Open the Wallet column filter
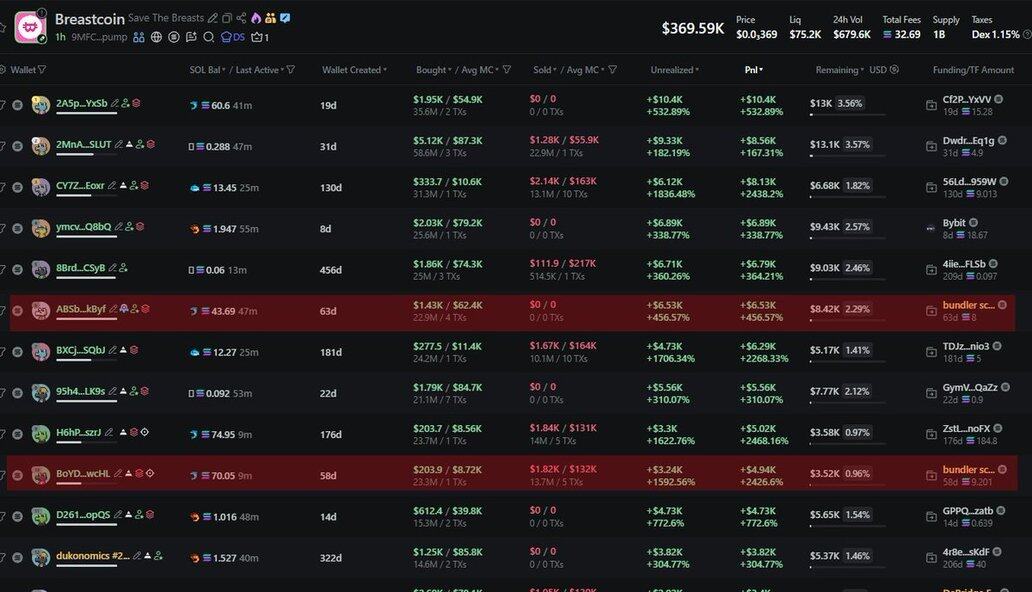The height and width of the screenshot is (592, 1032). pyautogui.click(x=41, y=70)
